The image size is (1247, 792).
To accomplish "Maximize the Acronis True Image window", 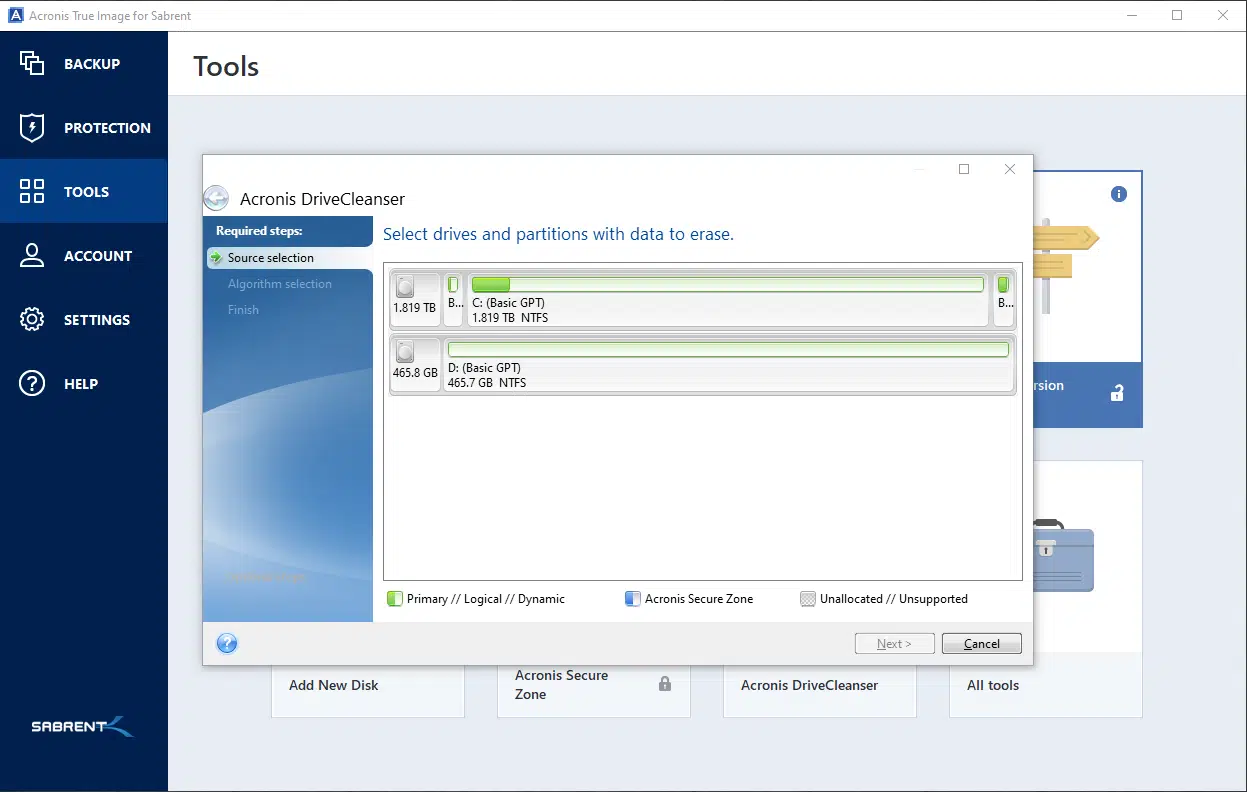I will coord(1177,15).
